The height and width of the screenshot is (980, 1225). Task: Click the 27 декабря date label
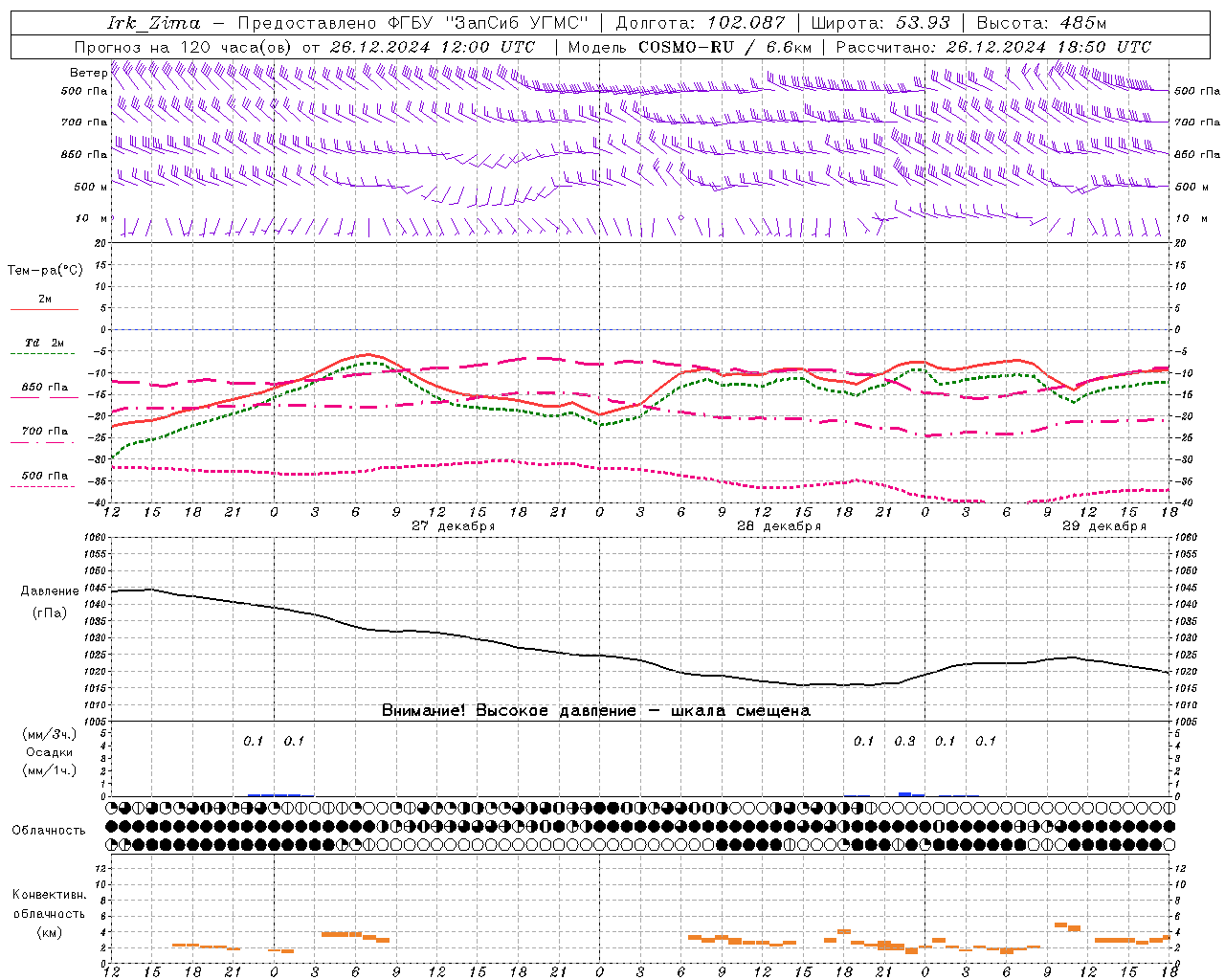(x=454, y=526)
